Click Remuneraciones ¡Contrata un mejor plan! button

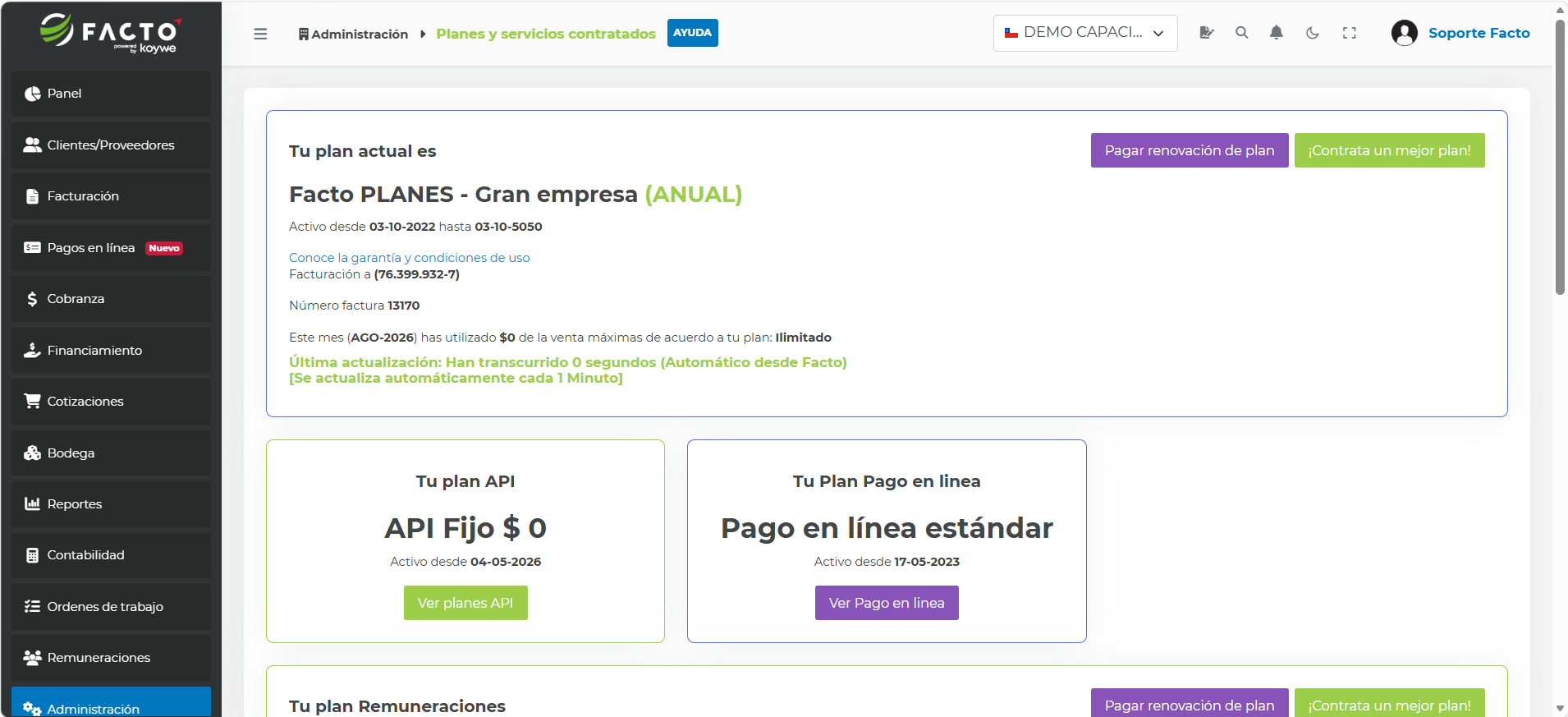point(1389,703)
